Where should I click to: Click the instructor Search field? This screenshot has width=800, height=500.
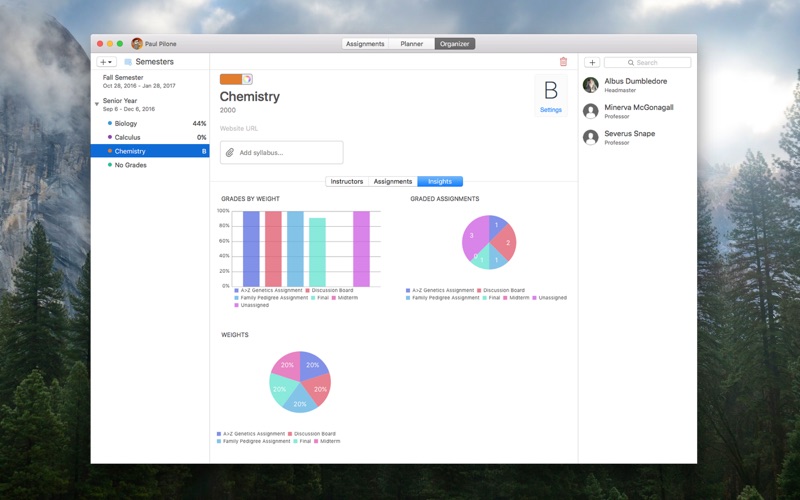click(647, 62)
